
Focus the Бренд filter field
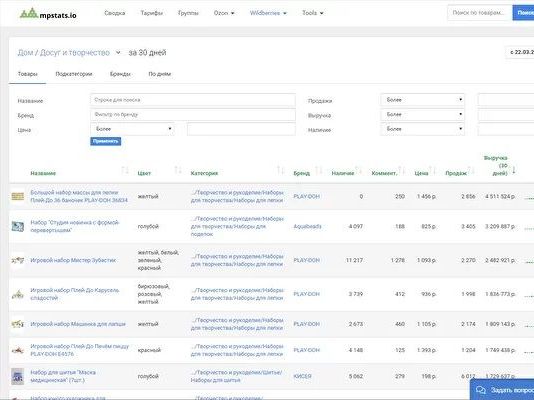pyautogui.click(x=193, y=115)
